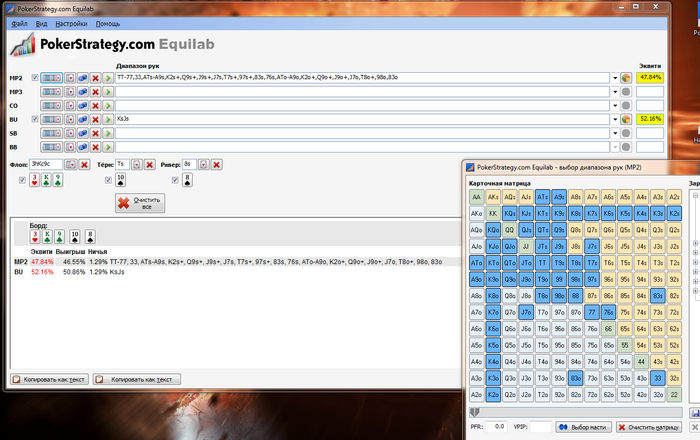Open the Вид menu
Screen dimensions: 700x440
(42, 24)
